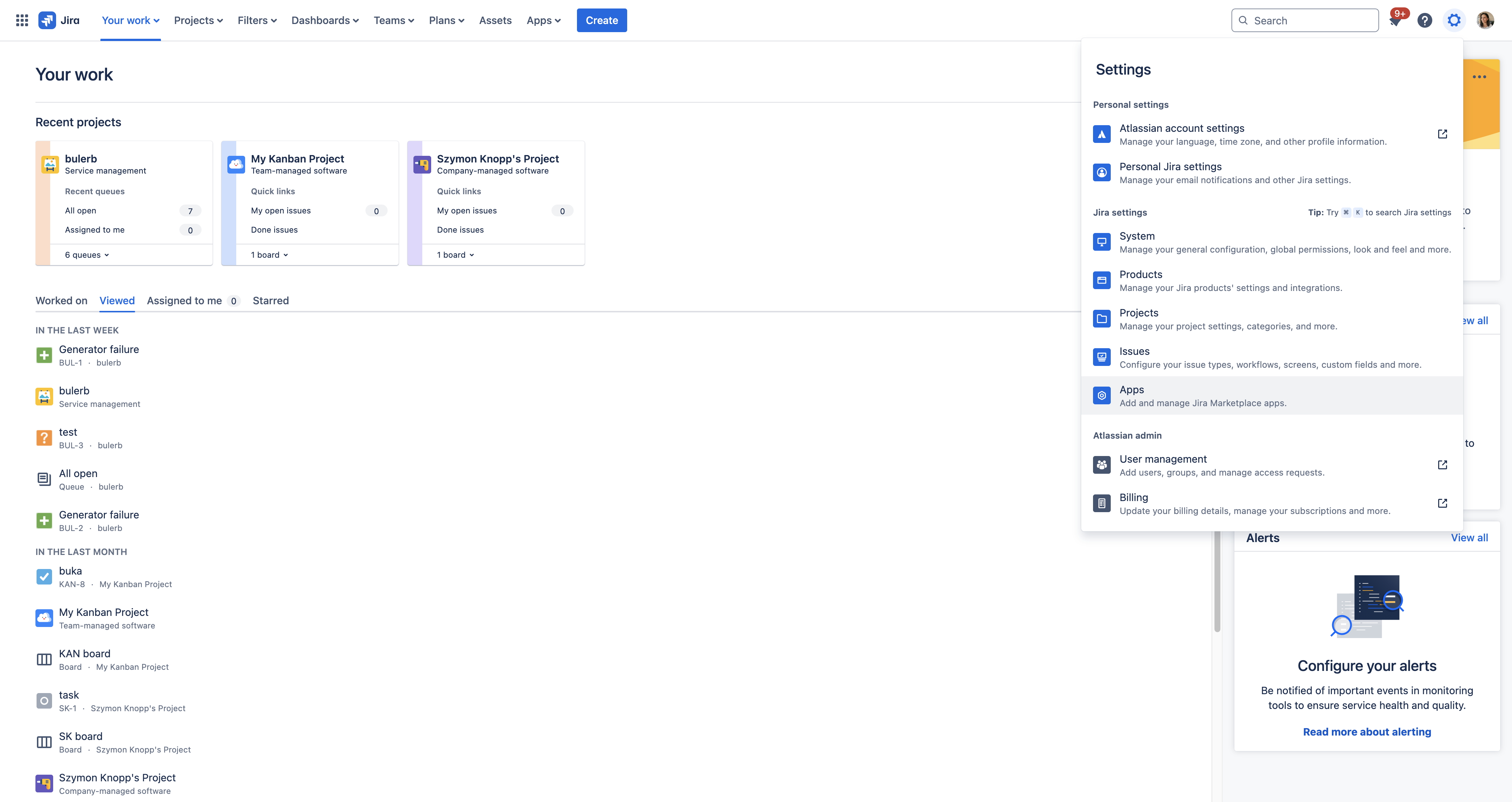Open Assets in the top navigation
Viewport: 1512px width, 802px height.
(495, 21)
